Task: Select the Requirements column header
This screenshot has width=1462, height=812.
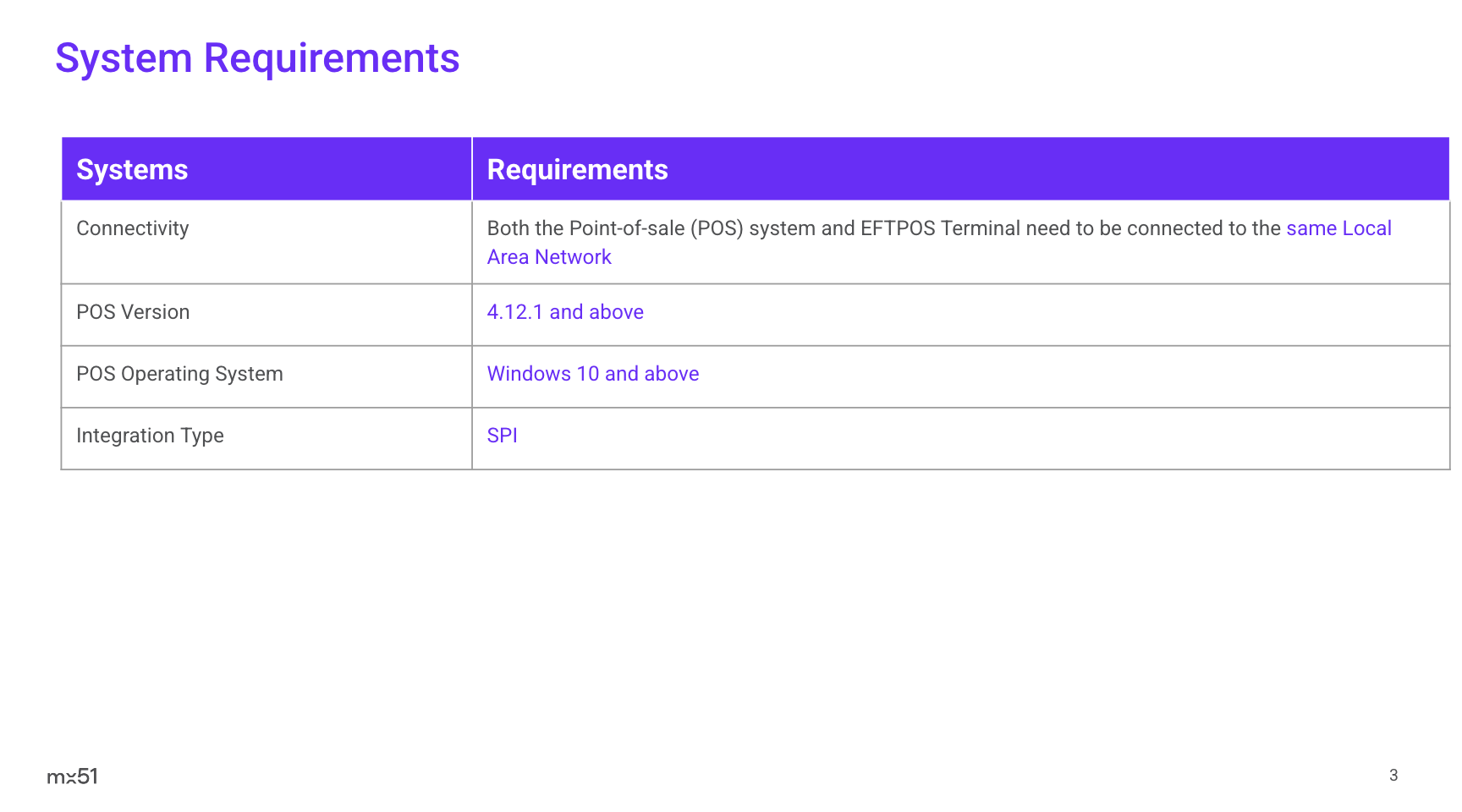Action: pos(577,170)
